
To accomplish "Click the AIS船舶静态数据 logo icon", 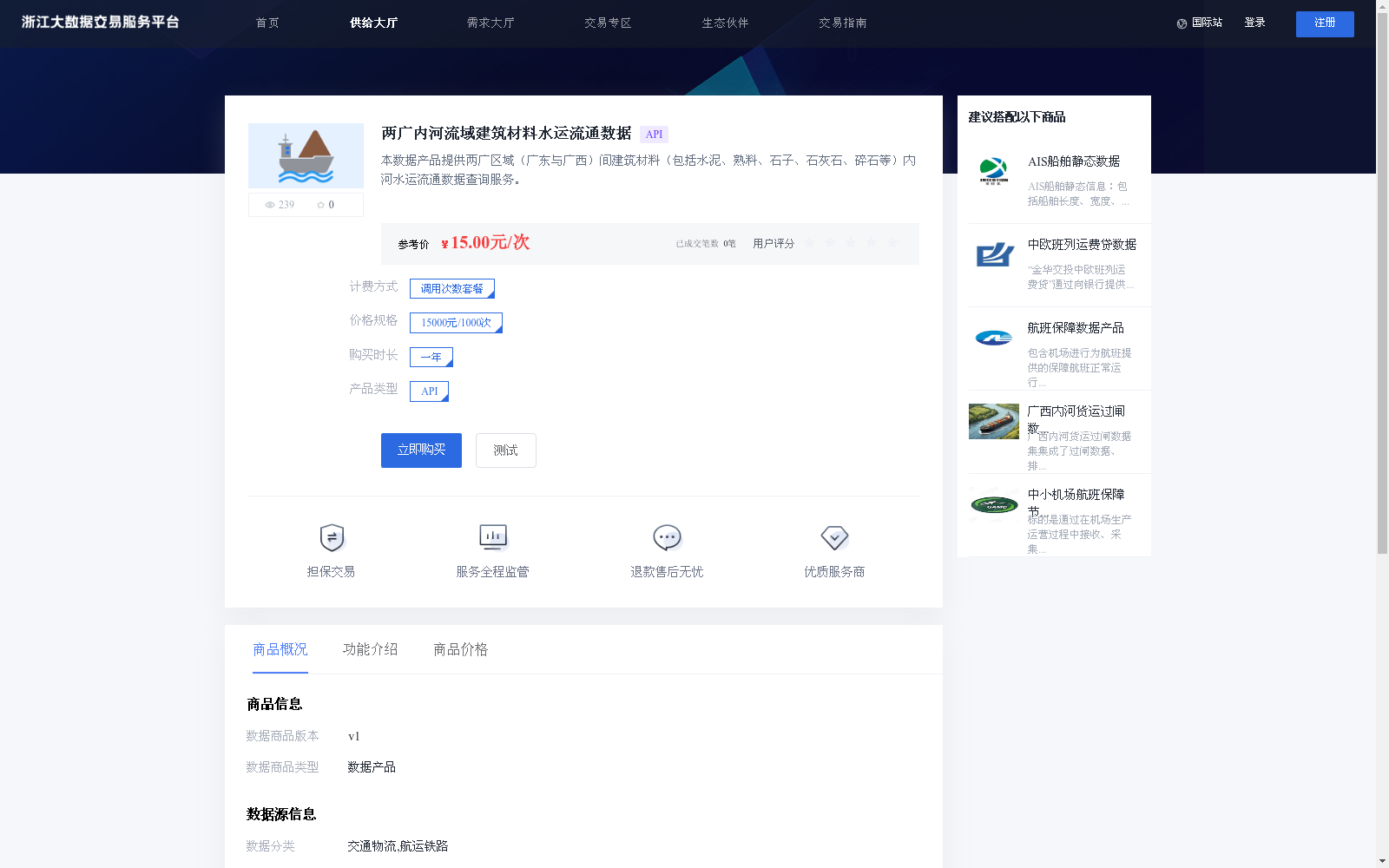I will pyautogui.click(x=994, y=171).
